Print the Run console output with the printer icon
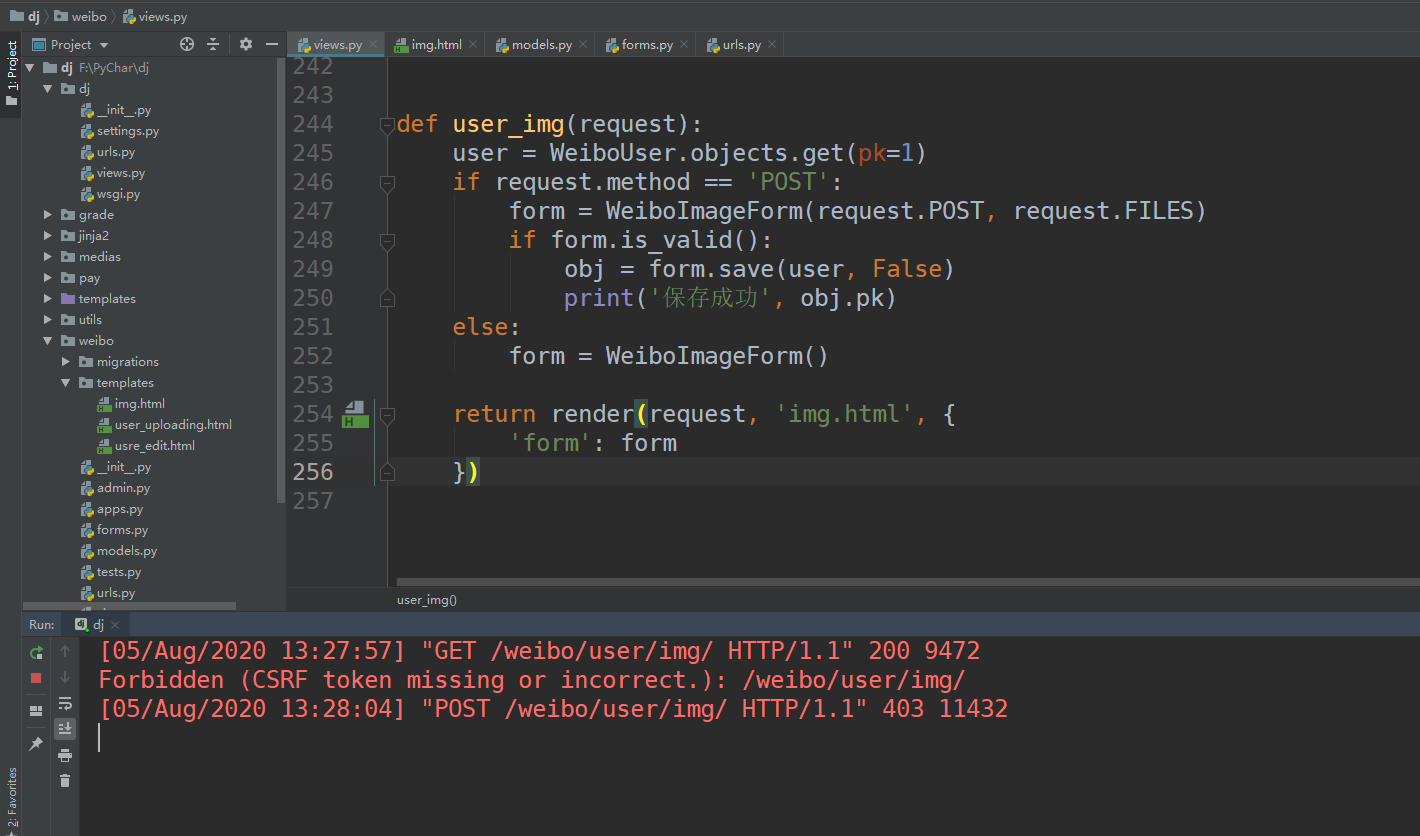The image size is (1420, 836). [x=65, y=755]
